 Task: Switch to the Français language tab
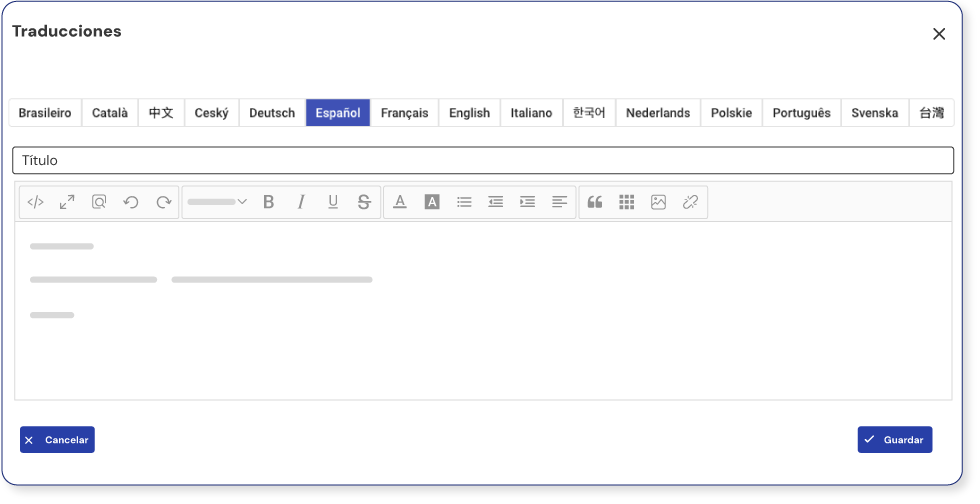coord(404,113)
